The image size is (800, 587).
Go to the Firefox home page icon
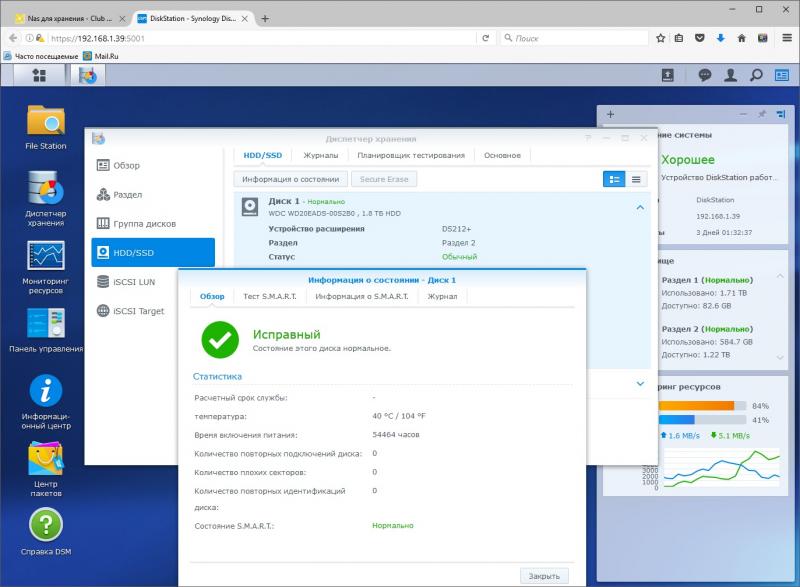pos(741,38)
